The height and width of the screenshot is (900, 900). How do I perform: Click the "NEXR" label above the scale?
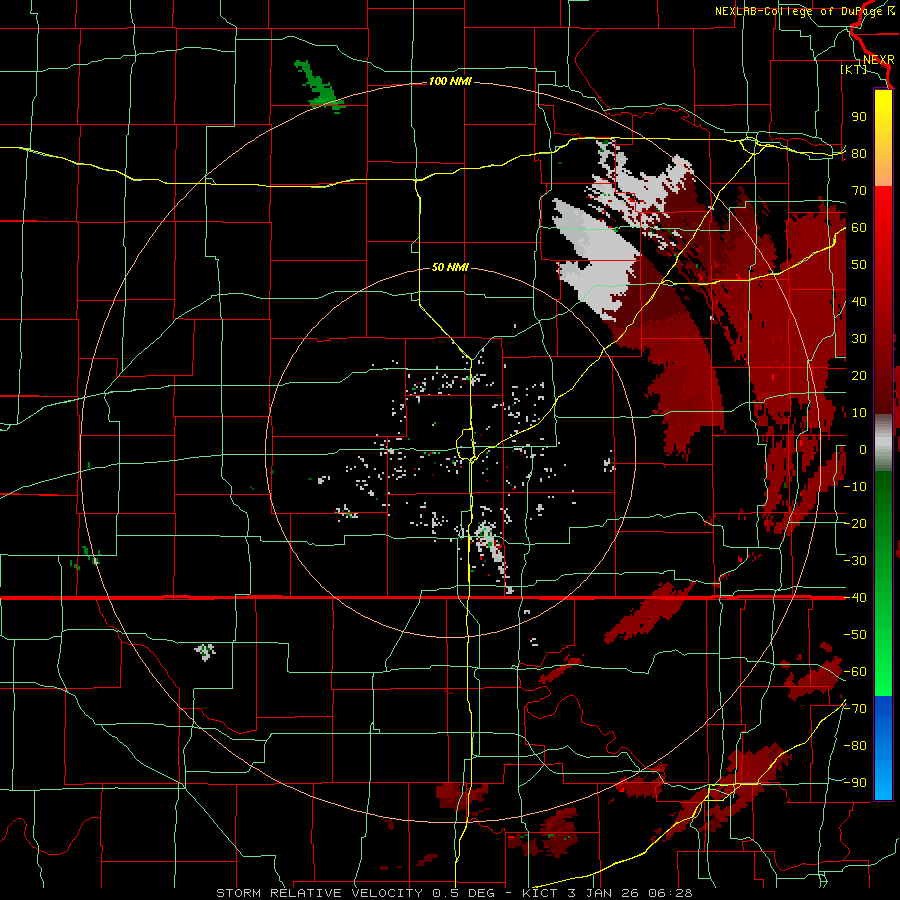tap(879, 60)
